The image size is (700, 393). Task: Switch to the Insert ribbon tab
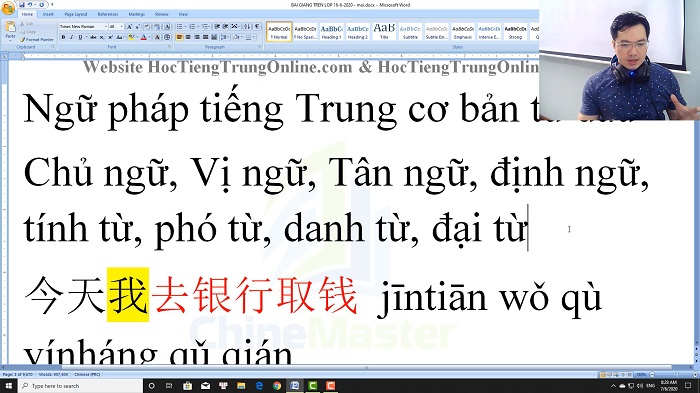pos(48,14)
